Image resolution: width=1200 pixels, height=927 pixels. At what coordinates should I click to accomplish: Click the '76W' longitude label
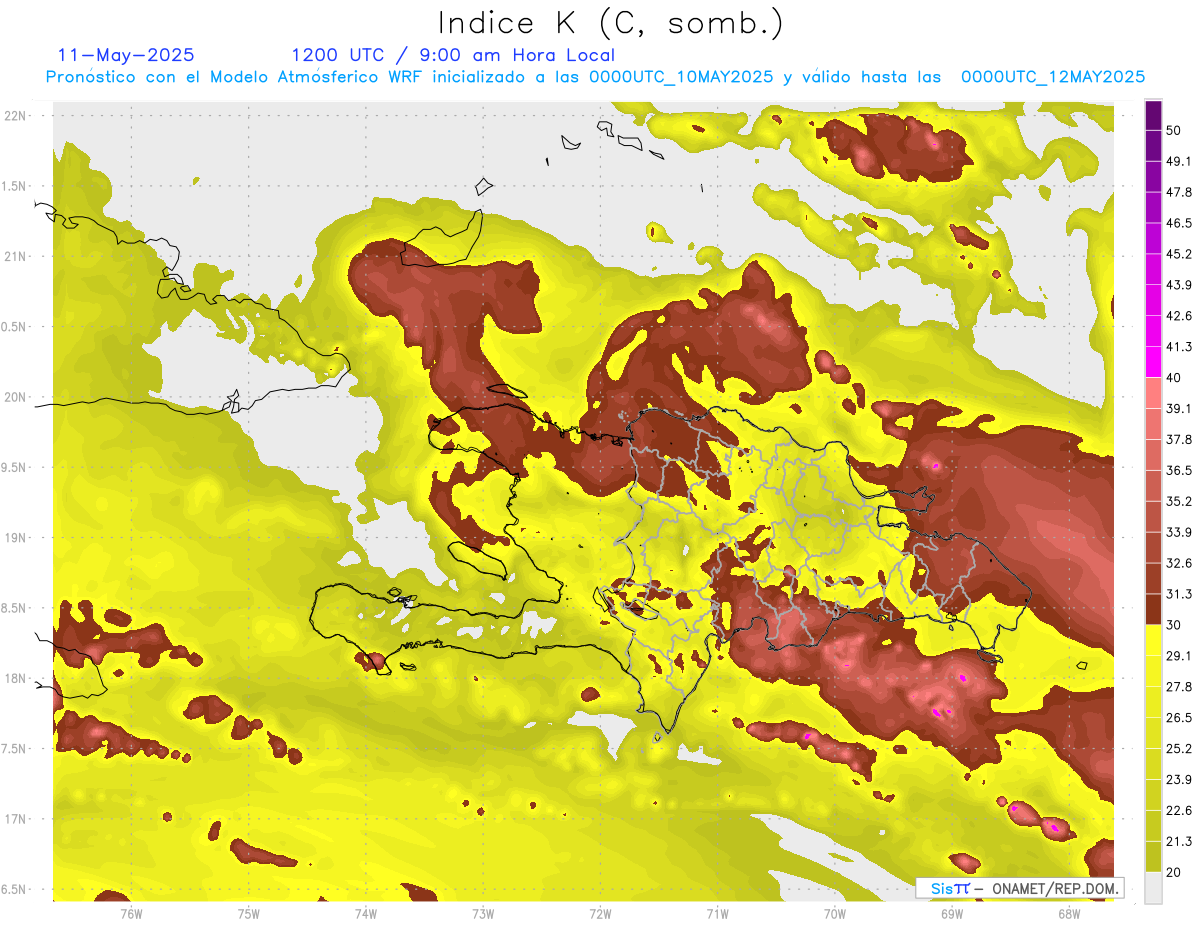pos(131,913)
